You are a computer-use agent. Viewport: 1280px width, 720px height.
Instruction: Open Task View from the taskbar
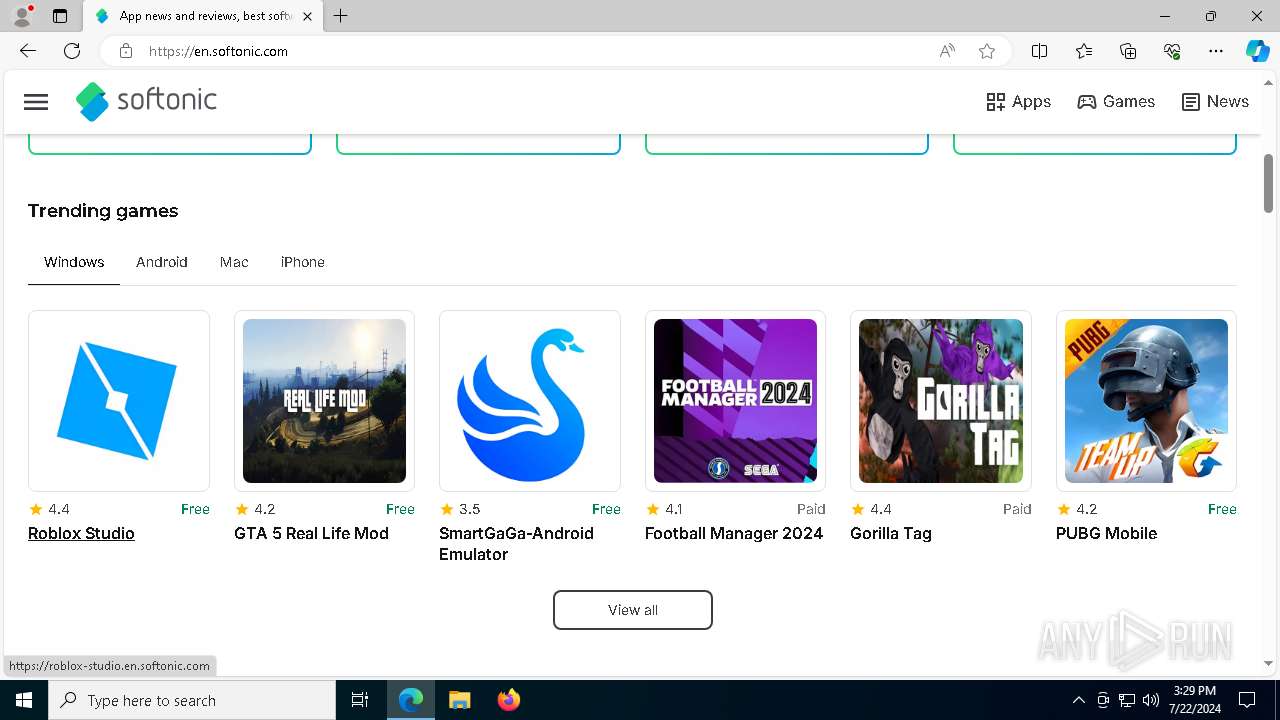coord(360,700)
